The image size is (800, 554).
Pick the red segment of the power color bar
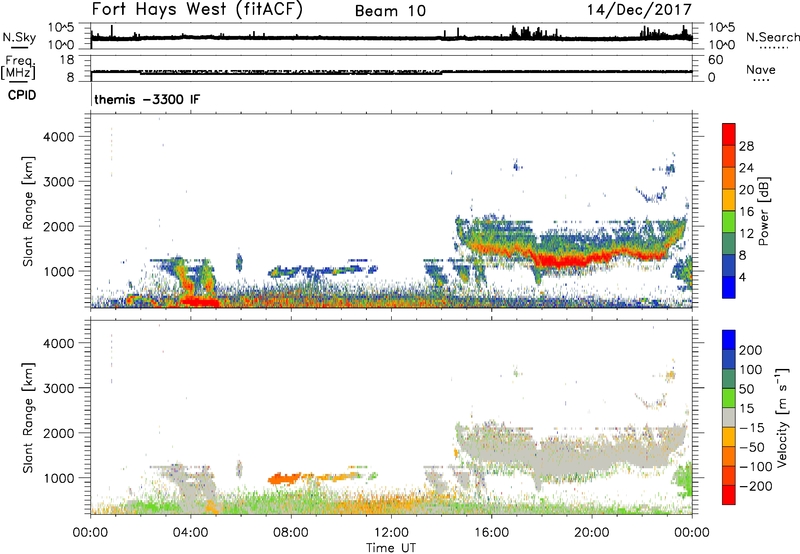pyautogui.click(x=729, y=134)
